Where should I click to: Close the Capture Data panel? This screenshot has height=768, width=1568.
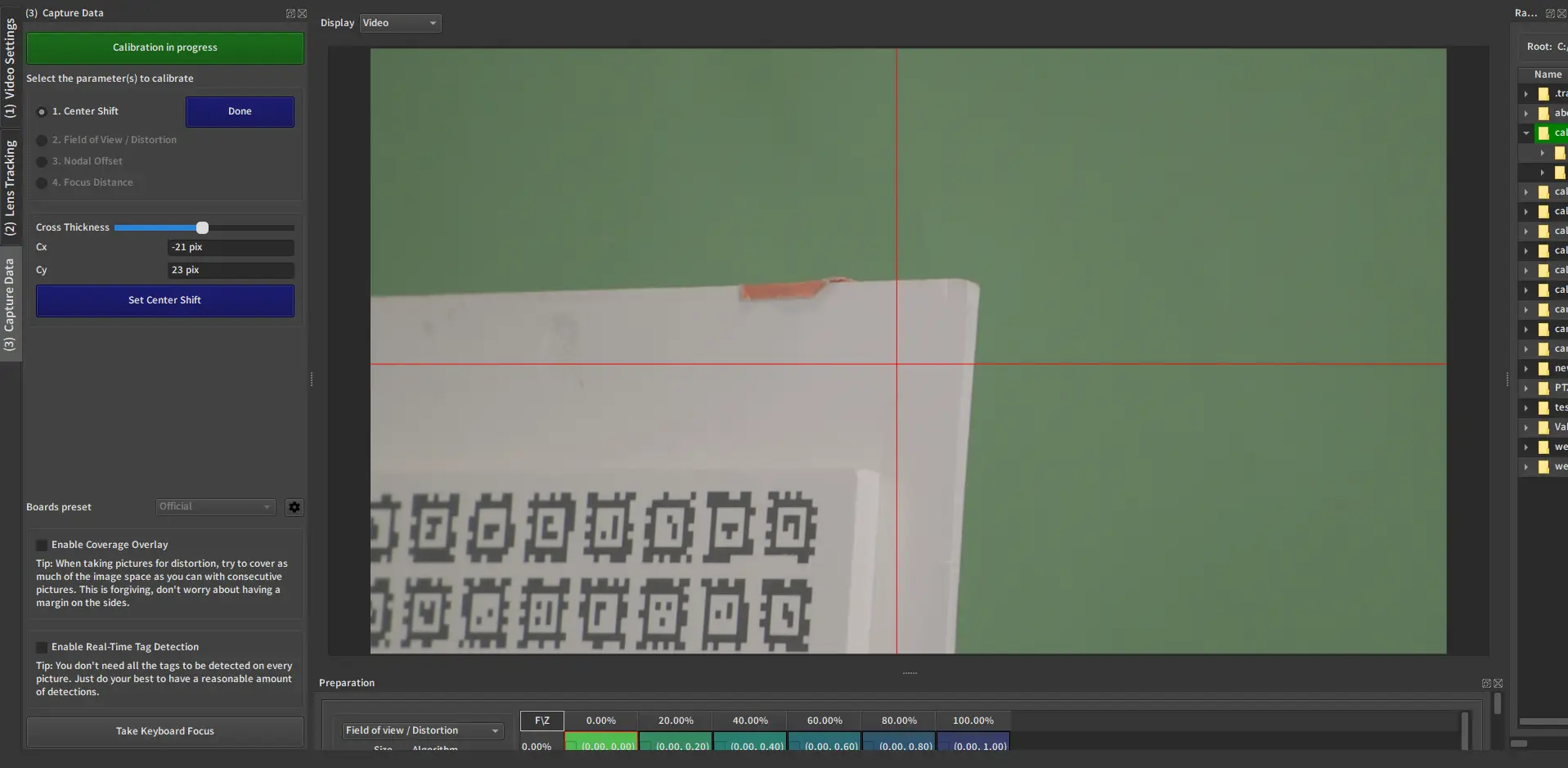tap(303, 13)
